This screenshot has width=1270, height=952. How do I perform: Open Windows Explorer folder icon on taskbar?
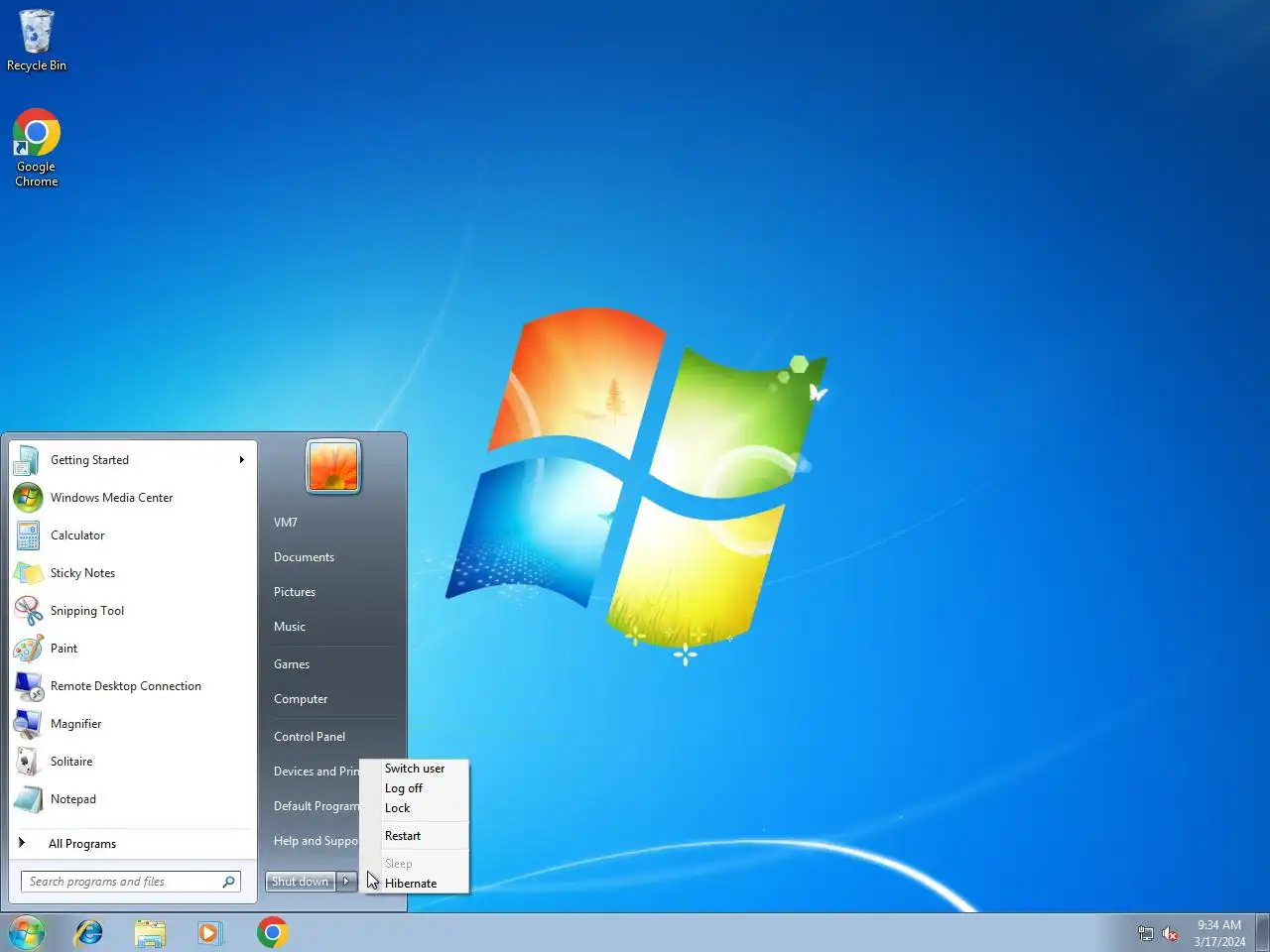click(x=150, y=933)
